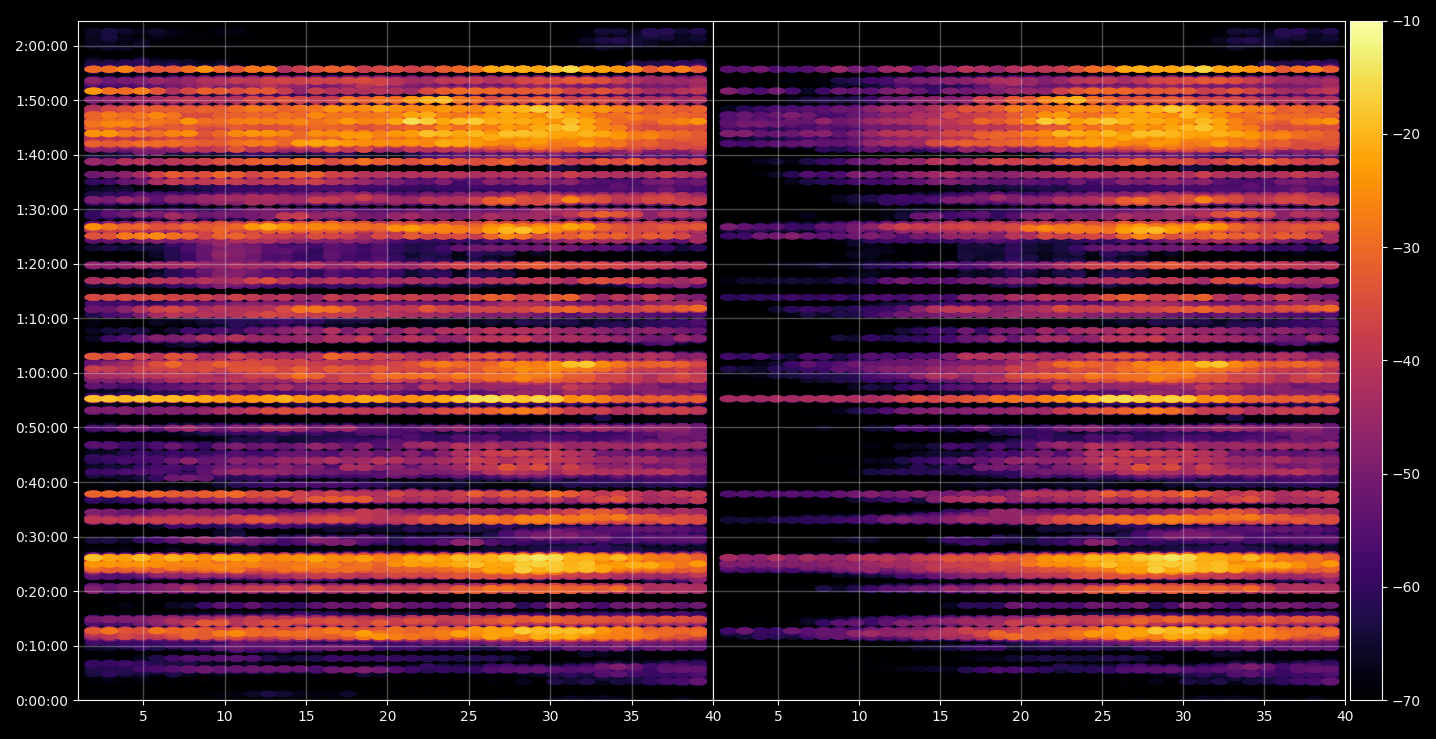Click the −70 colorbar label
The image size is (1436, 739).
pyautogui.click(x=1406, y=700)
